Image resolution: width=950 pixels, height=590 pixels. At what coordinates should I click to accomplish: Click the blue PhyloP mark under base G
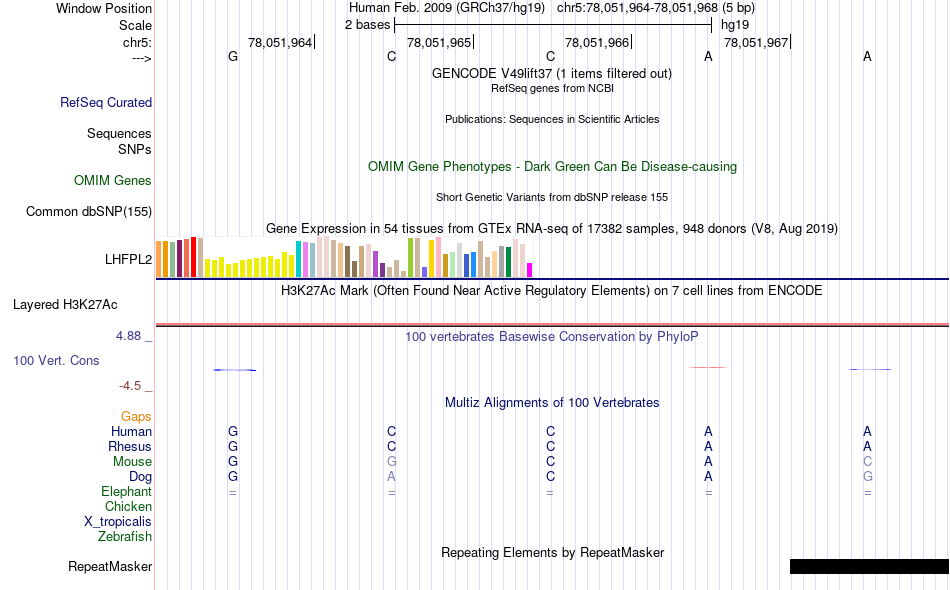234,370
